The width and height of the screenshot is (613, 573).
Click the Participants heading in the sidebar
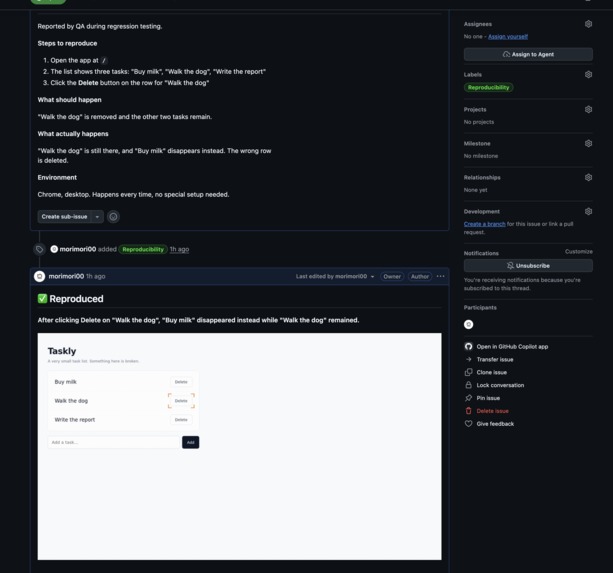tap(480, 308)
